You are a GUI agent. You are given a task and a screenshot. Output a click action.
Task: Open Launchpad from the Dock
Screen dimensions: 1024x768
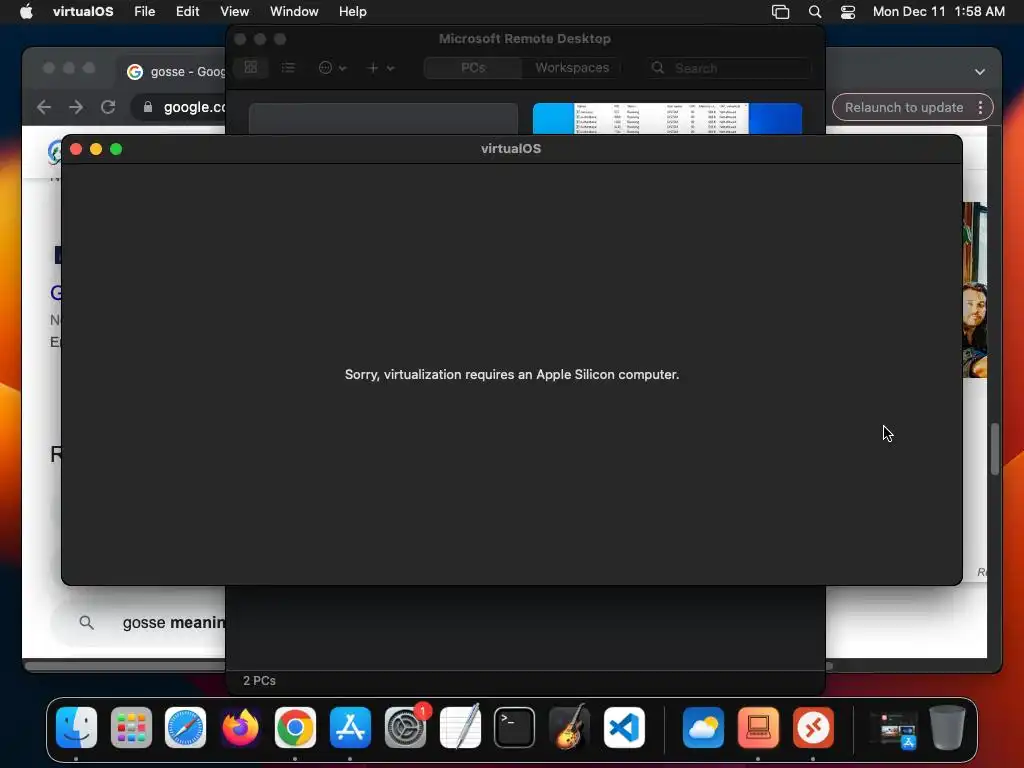pos(131,727)
